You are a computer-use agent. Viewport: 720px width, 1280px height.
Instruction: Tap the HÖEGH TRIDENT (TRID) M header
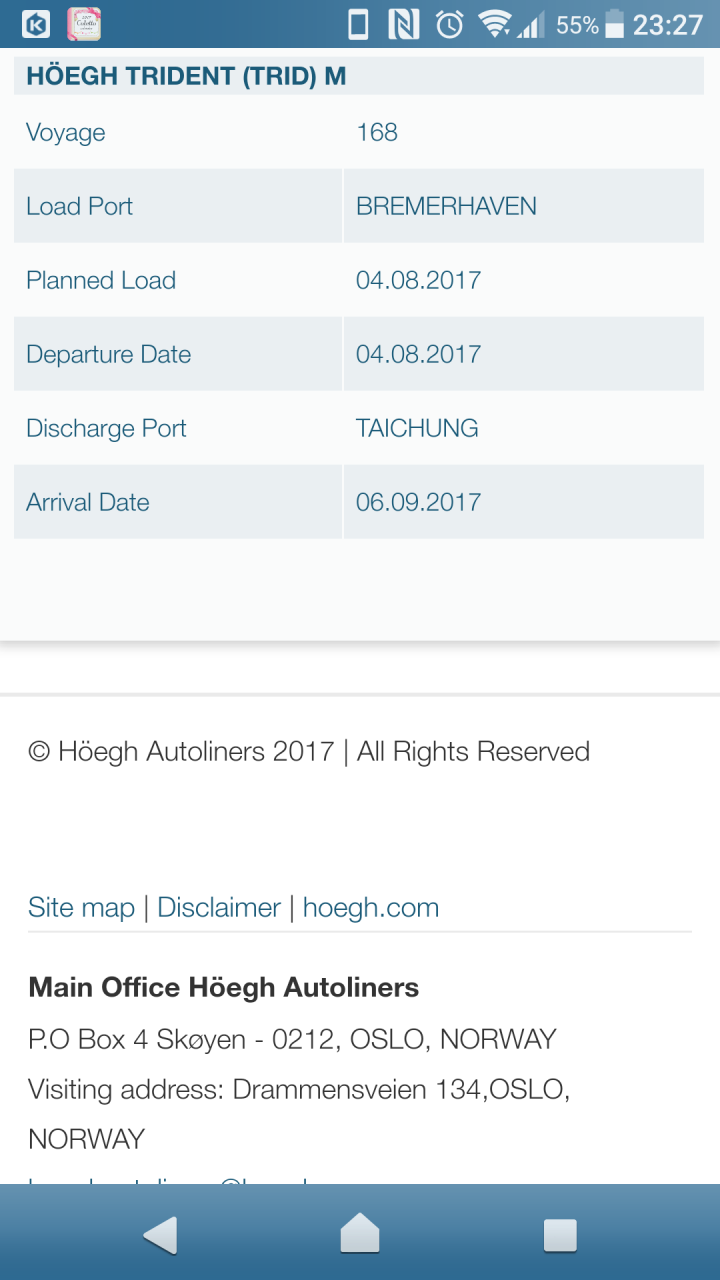click(x=186, y=77)
